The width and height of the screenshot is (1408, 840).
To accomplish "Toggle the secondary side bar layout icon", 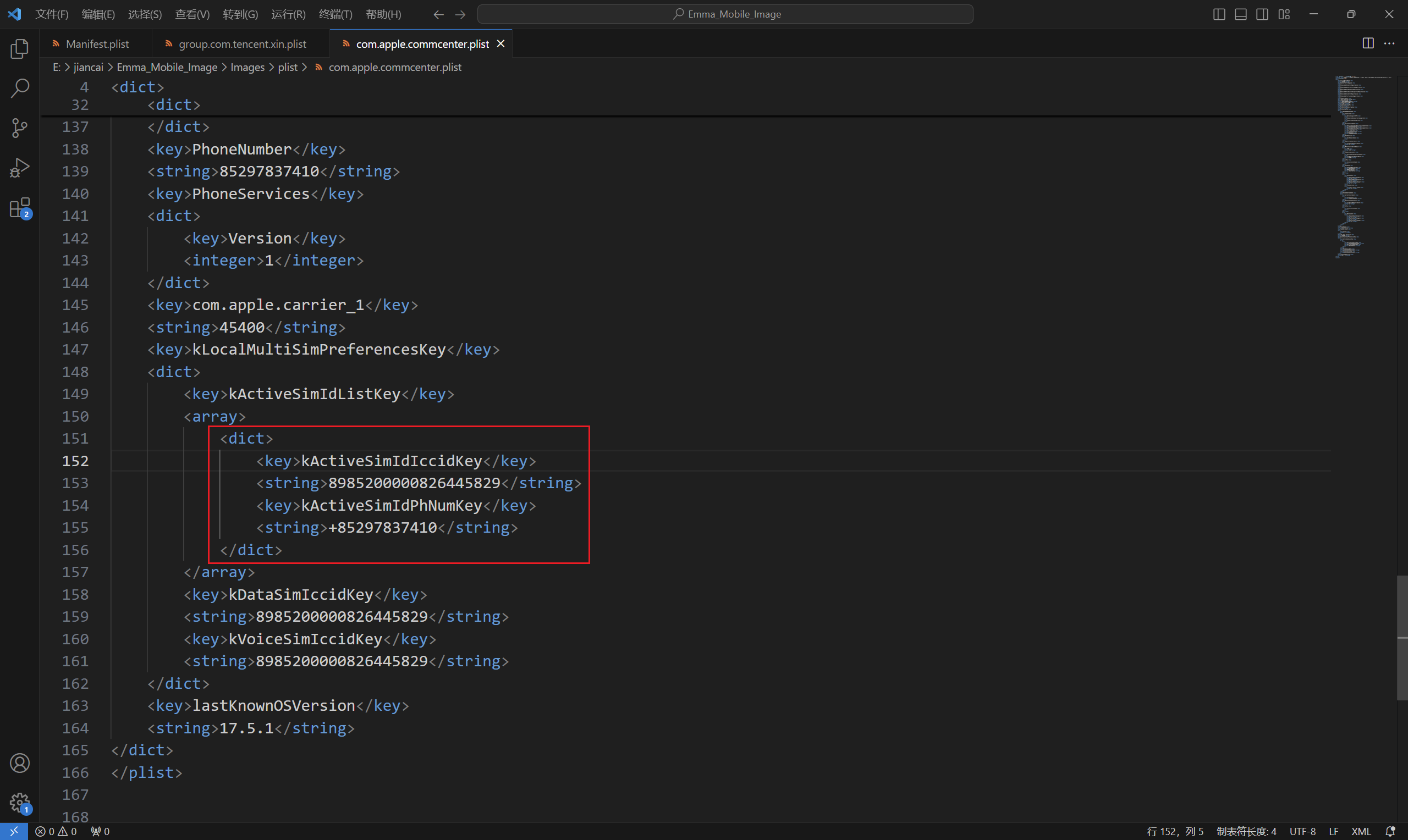I will click(x=1262, y=14).
